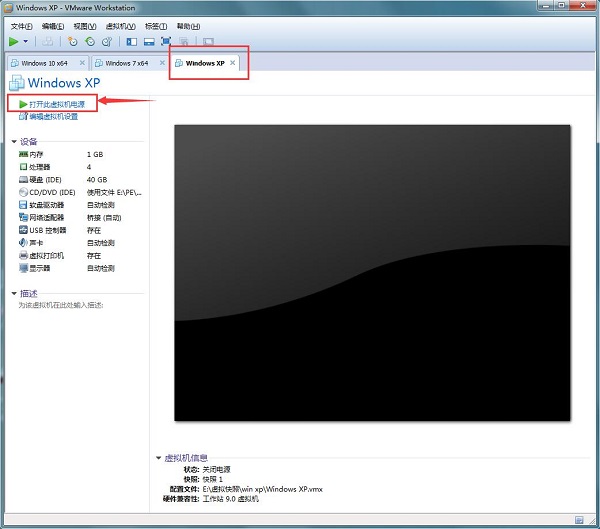Screen dimensions: 600x529
Task: Collapse the 设备 section
Action: (x=14, y=142)
